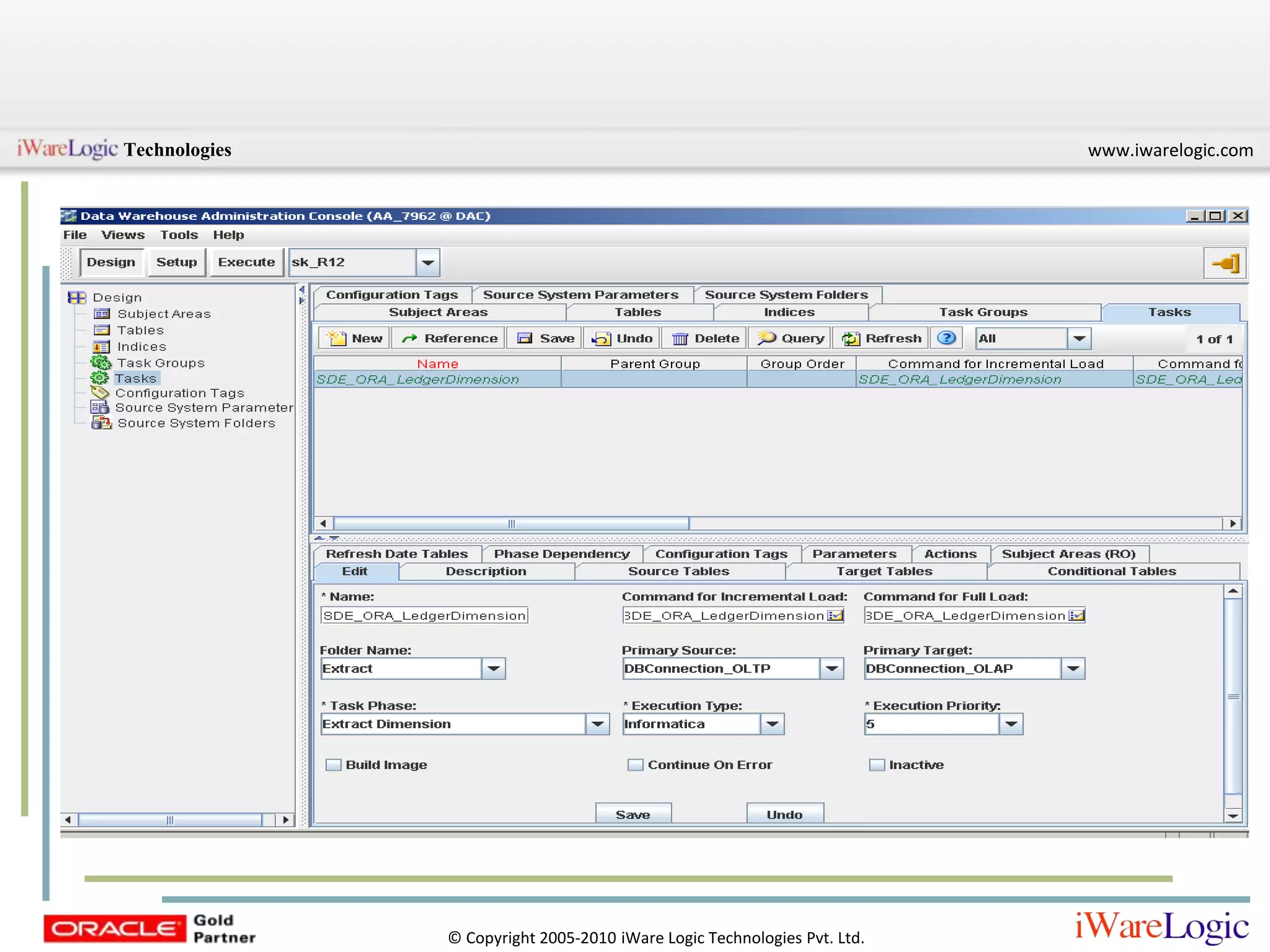
Task: Switch to the Source Tables tab
Action: [678, 571]
